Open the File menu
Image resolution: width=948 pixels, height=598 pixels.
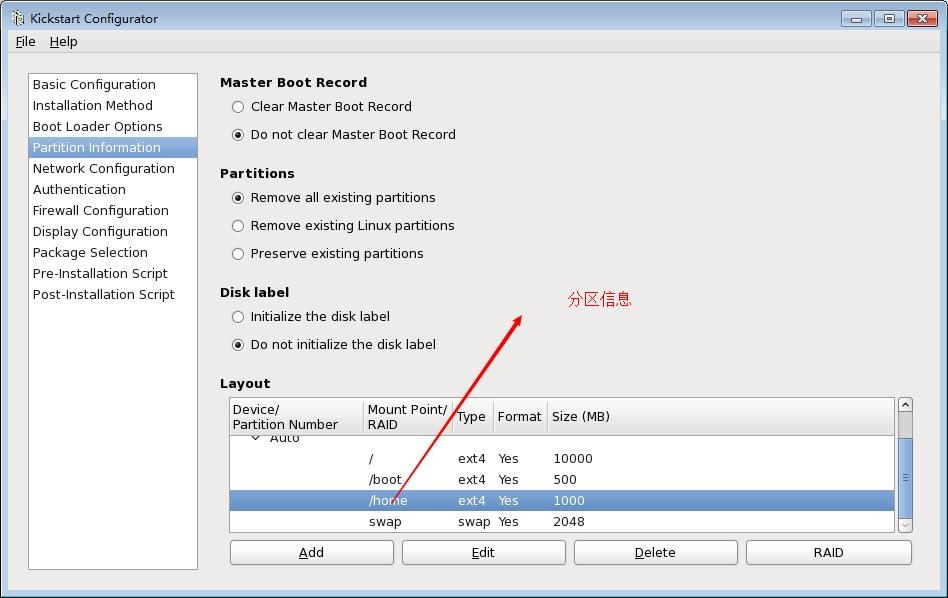[25, 42]
